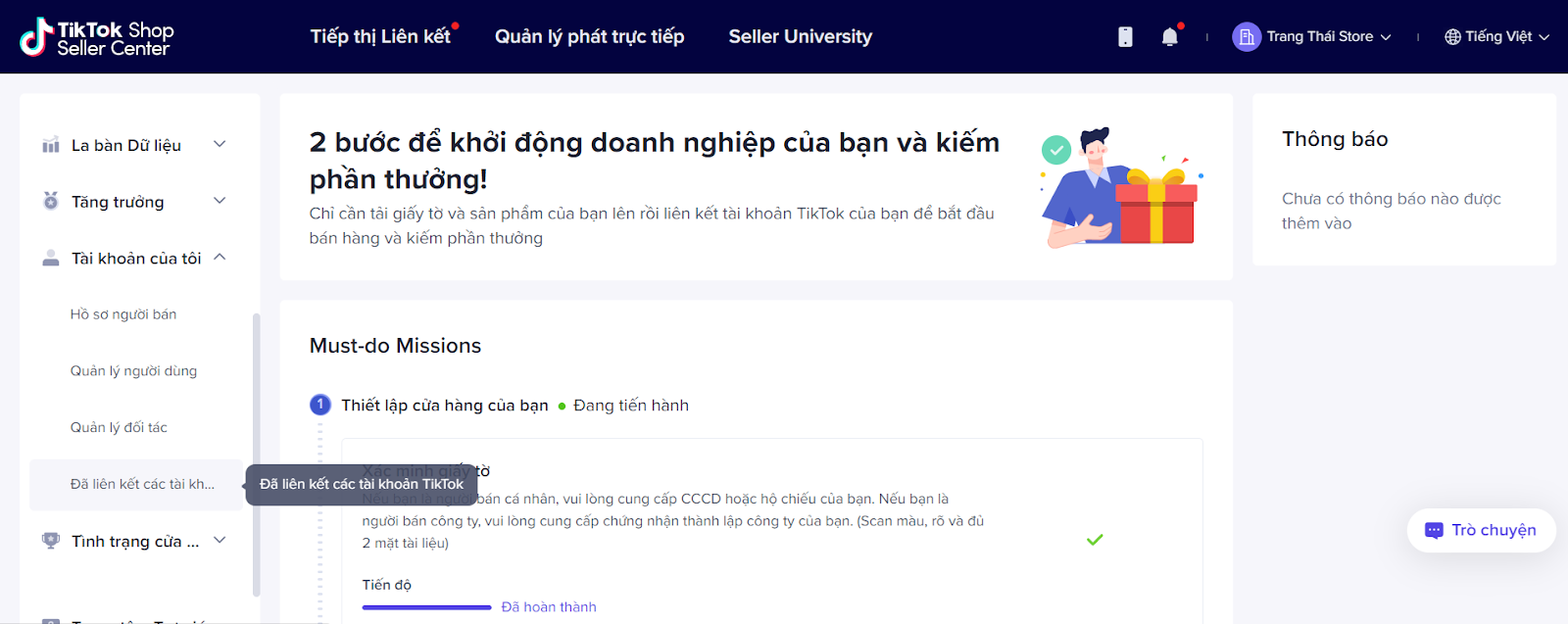Click the green completed checkmark icon
Image resolution: width=1568 pixels, height=624 pixels.
pyautogui.click(x=1095, y=540)
